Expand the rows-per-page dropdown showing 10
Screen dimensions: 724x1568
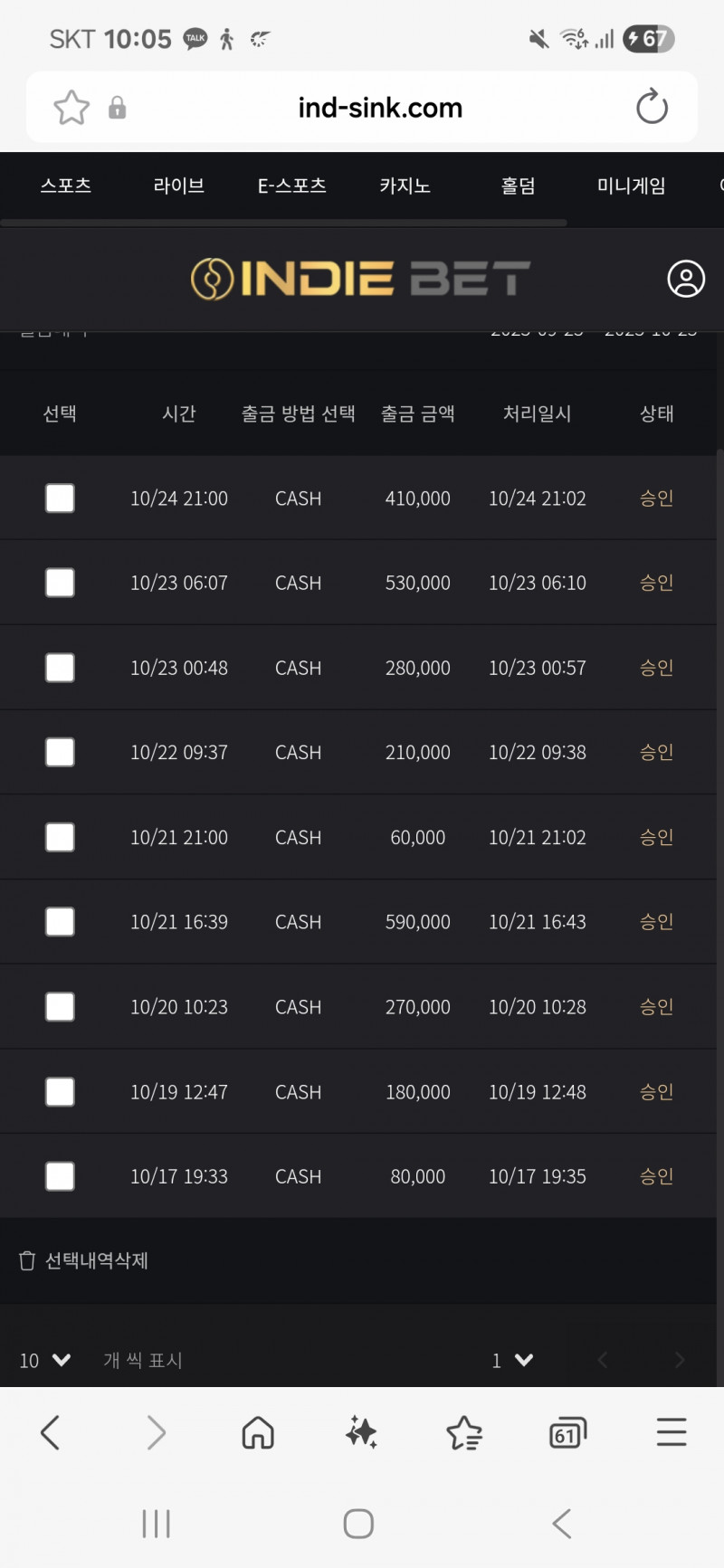pyautogui.click(x=45, y=1360)
